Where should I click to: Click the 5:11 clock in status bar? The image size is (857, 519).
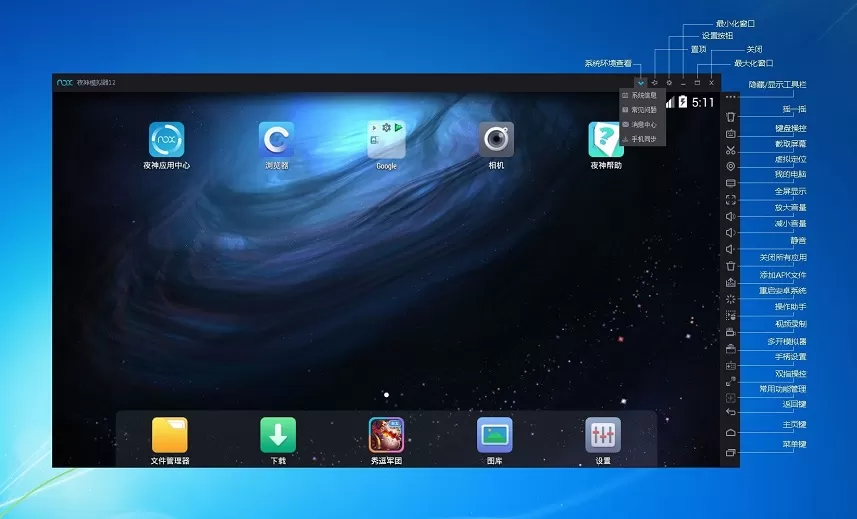point(703,102)
